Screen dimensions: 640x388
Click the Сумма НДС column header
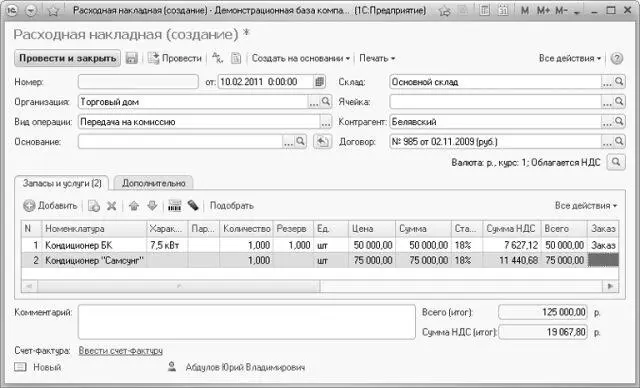tap(512, 228)
